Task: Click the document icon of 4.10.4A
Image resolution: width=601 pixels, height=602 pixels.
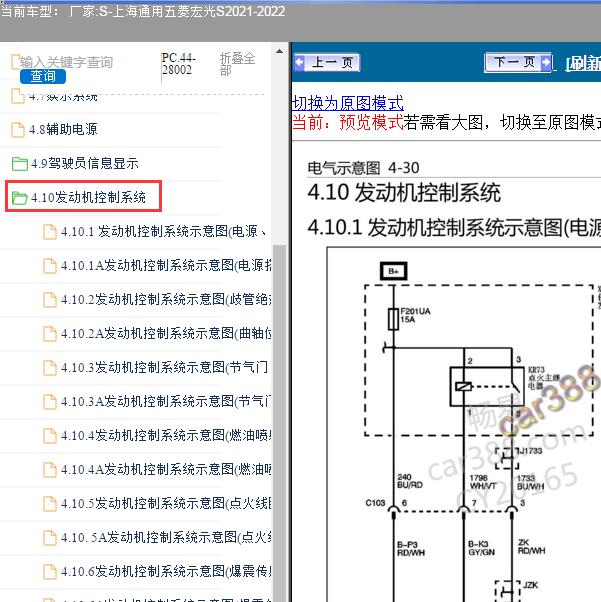Action: pos(50,470)
